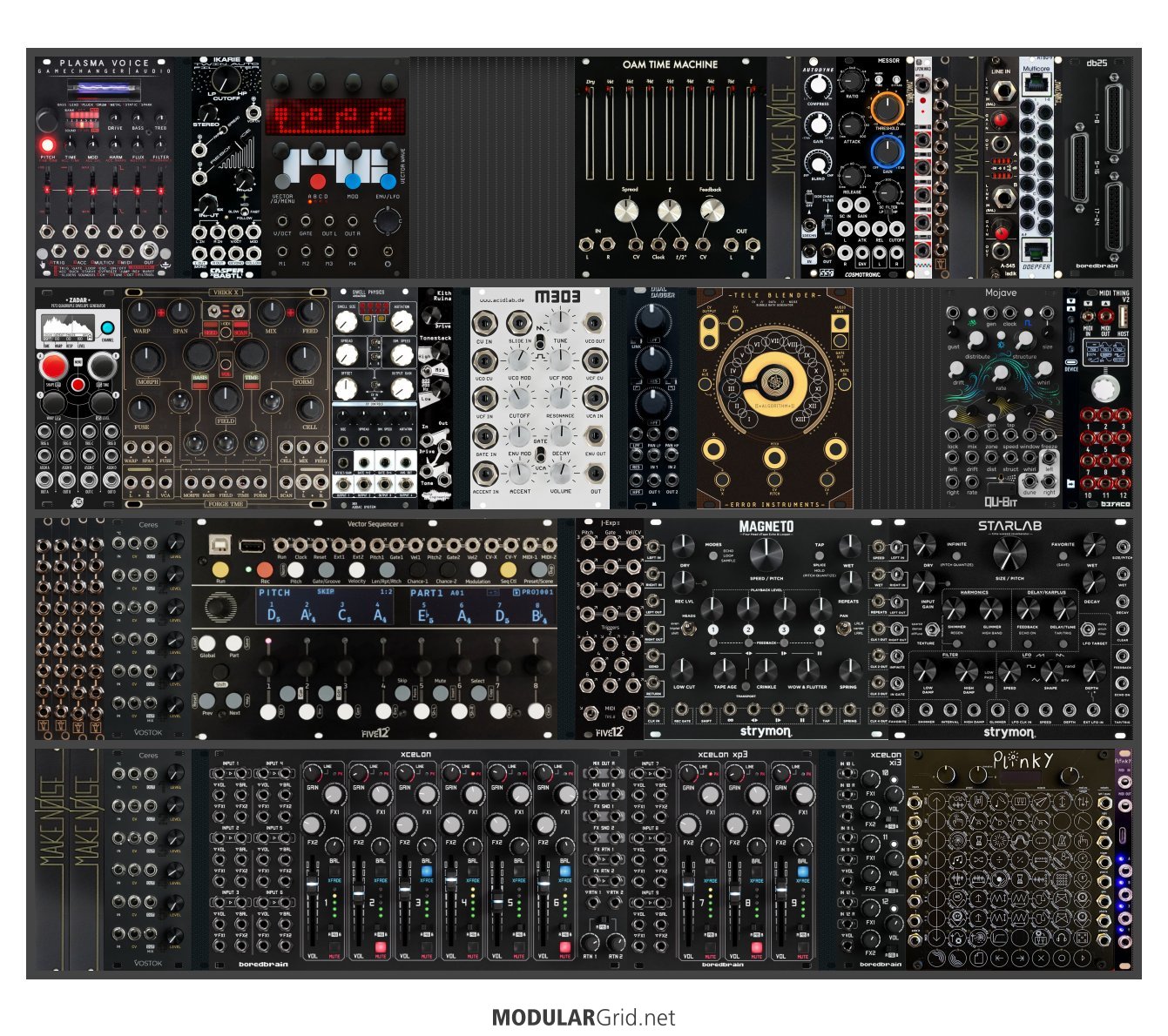Click the TAPE AGE knob on Magneto
The height and width of the screenshot is (1036, 1168).
pos(724,670)
